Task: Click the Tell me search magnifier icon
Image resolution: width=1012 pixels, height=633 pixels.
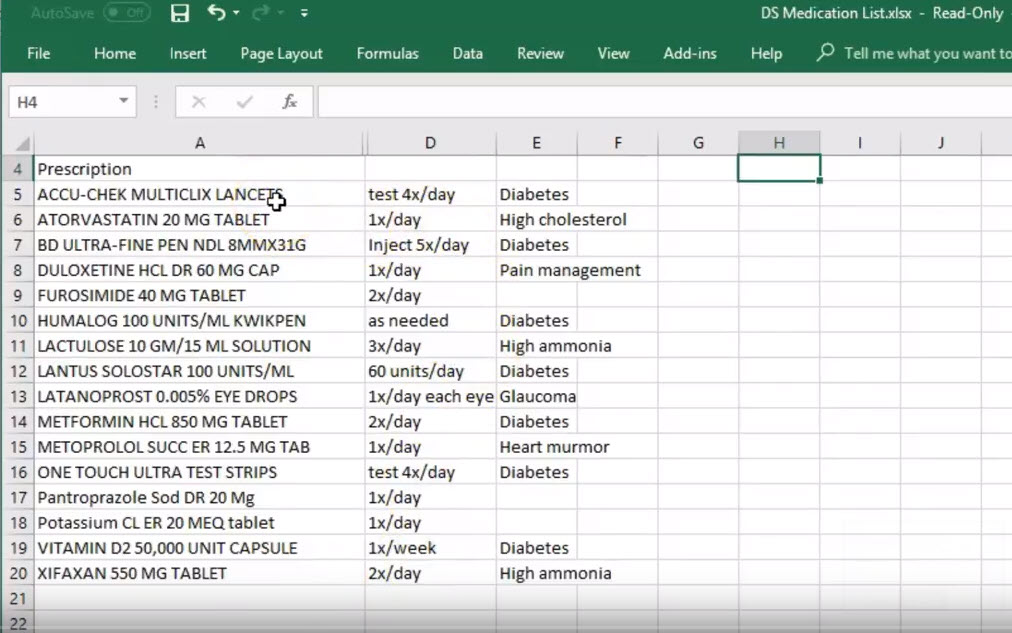Action: tap(825, 52)
